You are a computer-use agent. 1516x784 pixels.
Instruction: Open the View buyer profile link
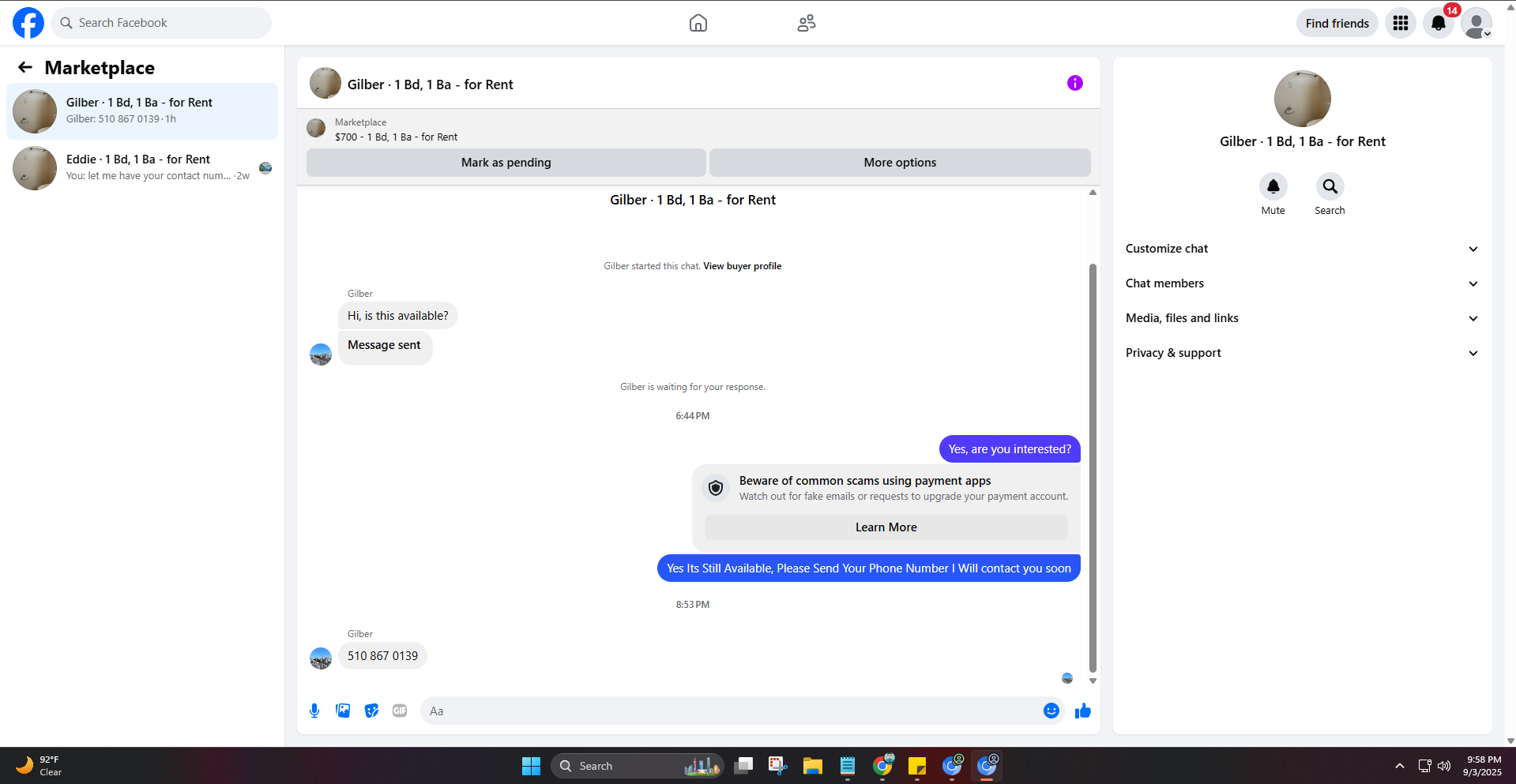pyautogui.click(x=743, y=266)
